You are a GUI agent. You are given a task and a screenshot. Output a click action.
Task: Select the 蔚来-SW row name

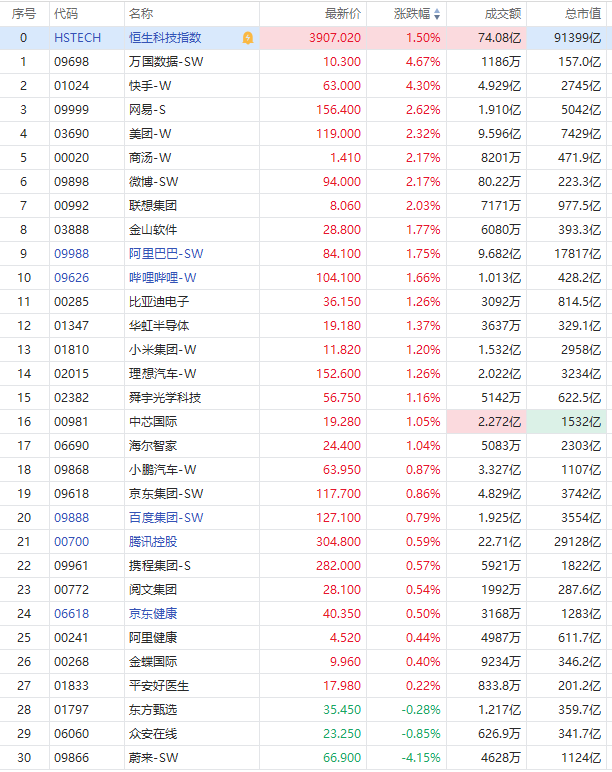[x=154, y=758]
